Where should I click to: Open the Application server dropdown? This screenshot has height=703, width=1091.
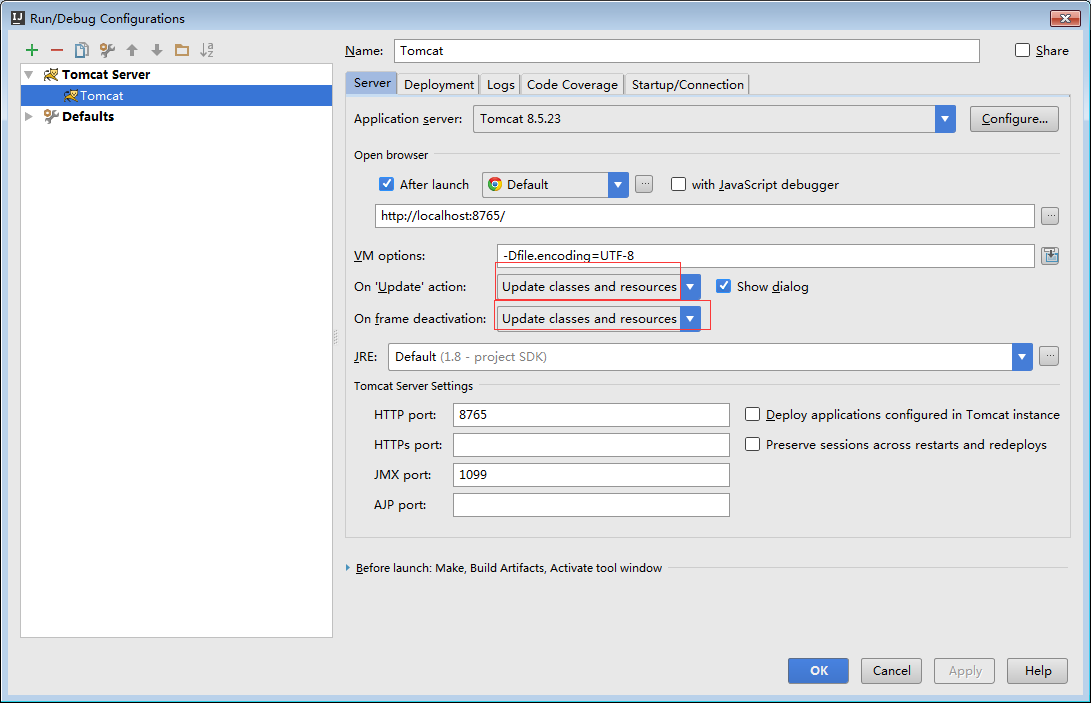click(945, 119)
